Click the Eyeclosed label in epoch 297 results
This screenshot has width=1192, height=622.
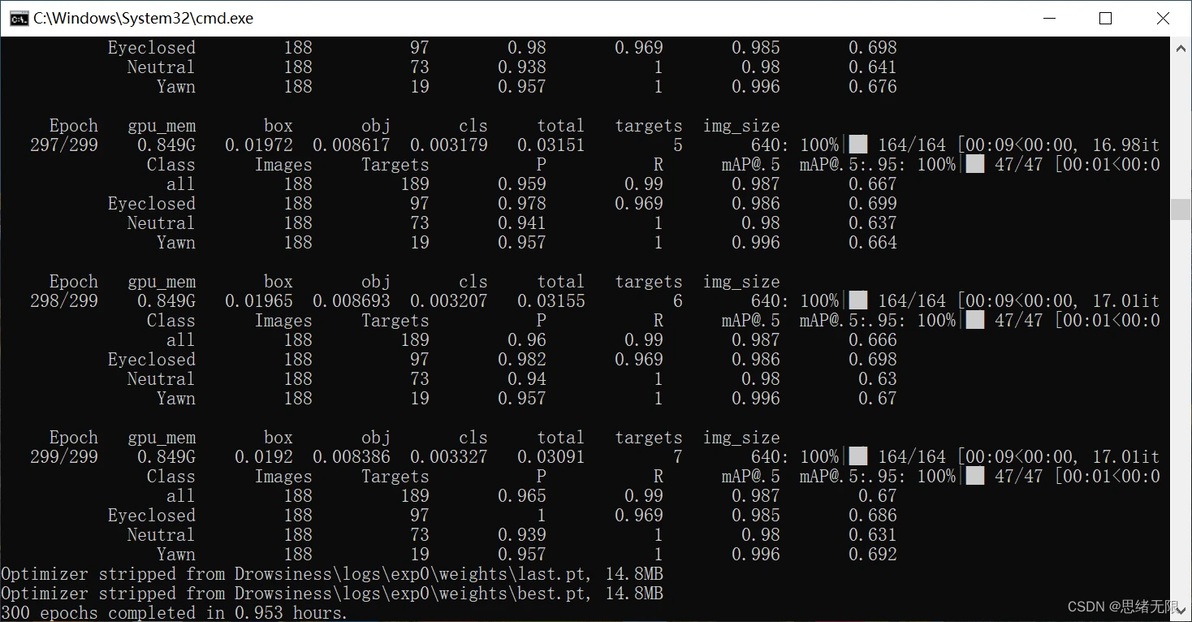pos(151,203)
